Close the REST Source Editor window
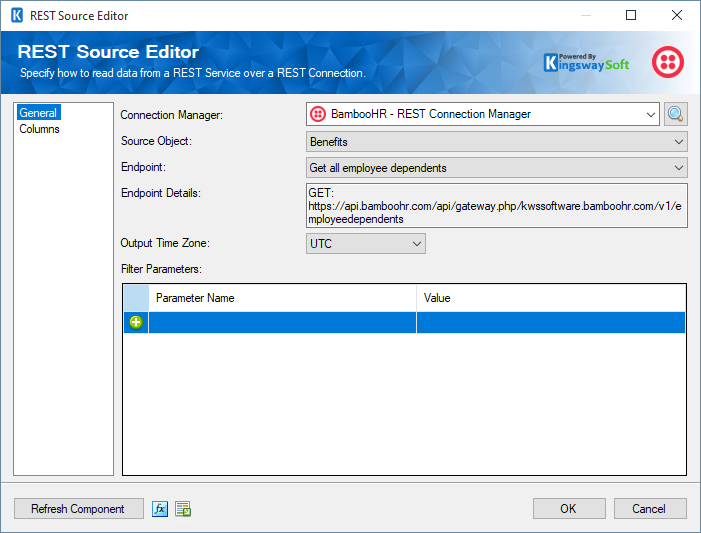The height and width of the screenshot is (533, 701). tap(677, 15)
